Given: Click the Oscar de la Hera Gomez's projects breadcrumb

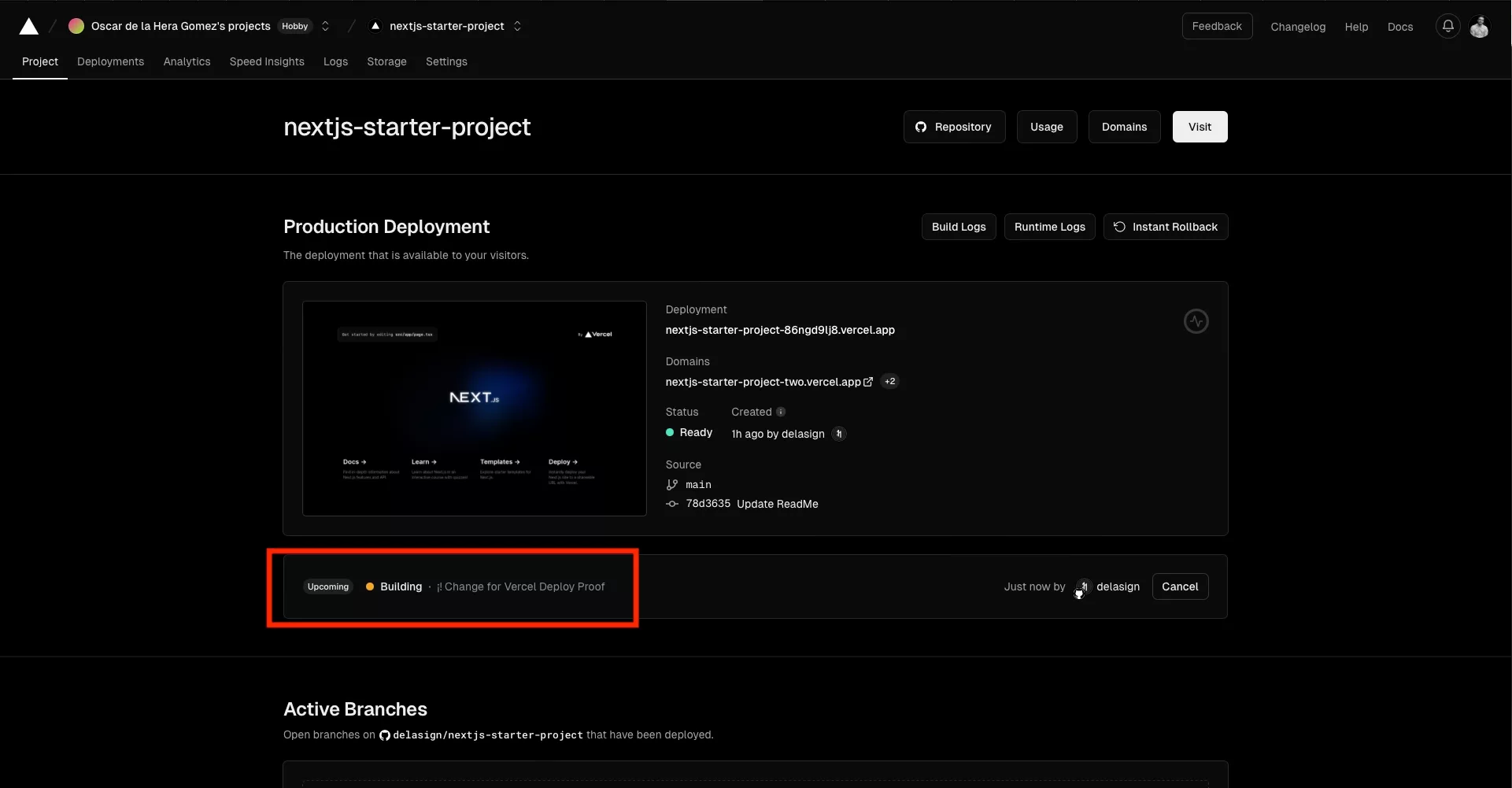Looking at the screenshot, I should [180, 26].
